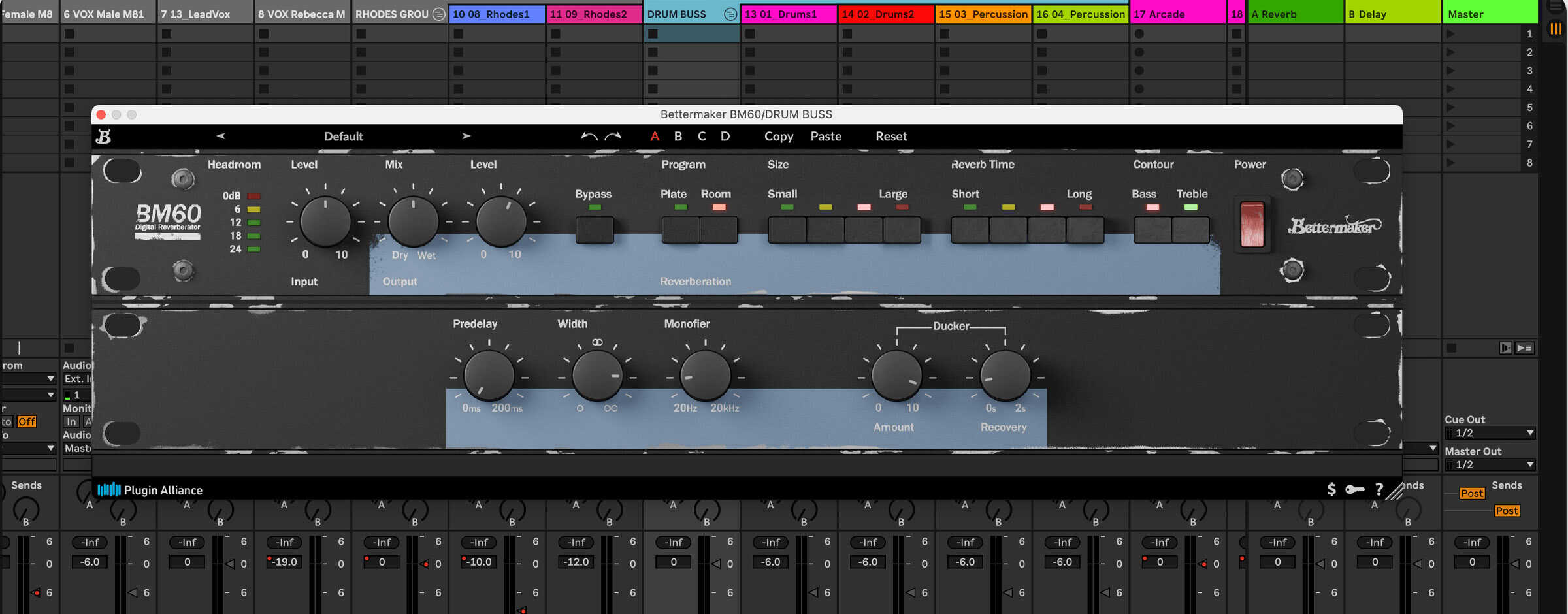Unfold the DRUM BUSS group track icon
The image size is (1568, 614).
(x=730, y=14)
